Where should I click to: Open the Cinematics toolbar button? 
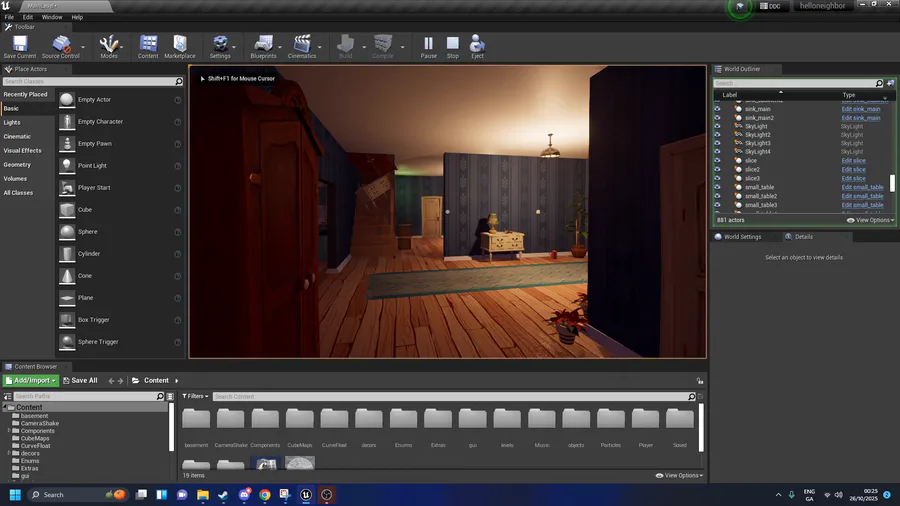[302, 46]
